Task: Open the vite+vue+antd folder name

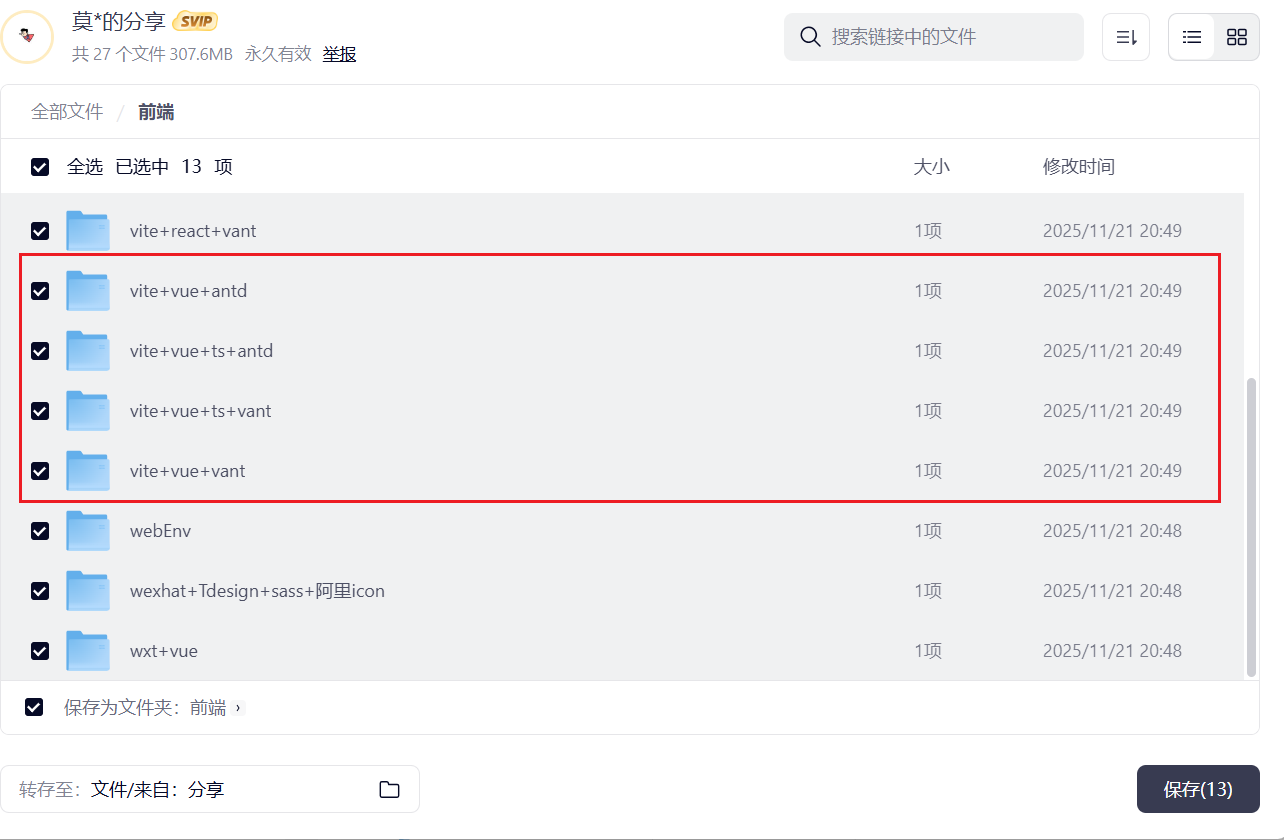Action: point(188,291)
